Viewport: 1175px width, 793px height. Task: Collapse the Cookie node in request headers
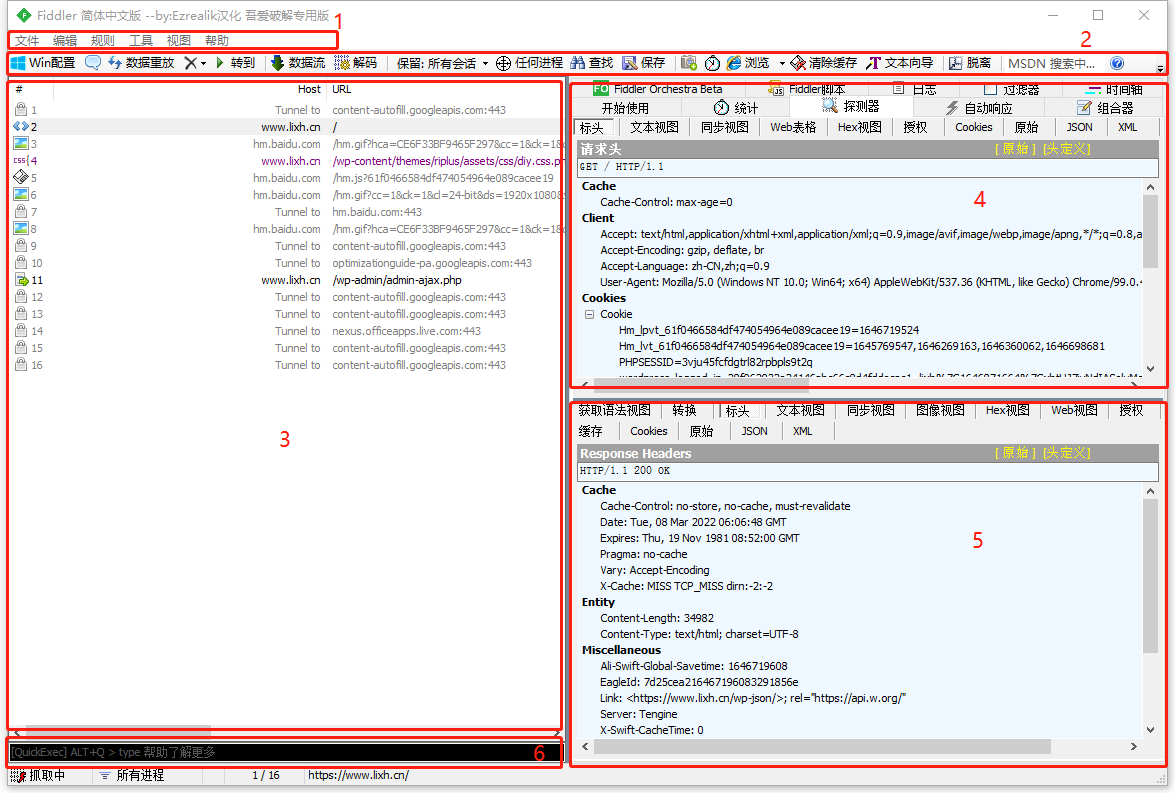click(x=587, y=314)
